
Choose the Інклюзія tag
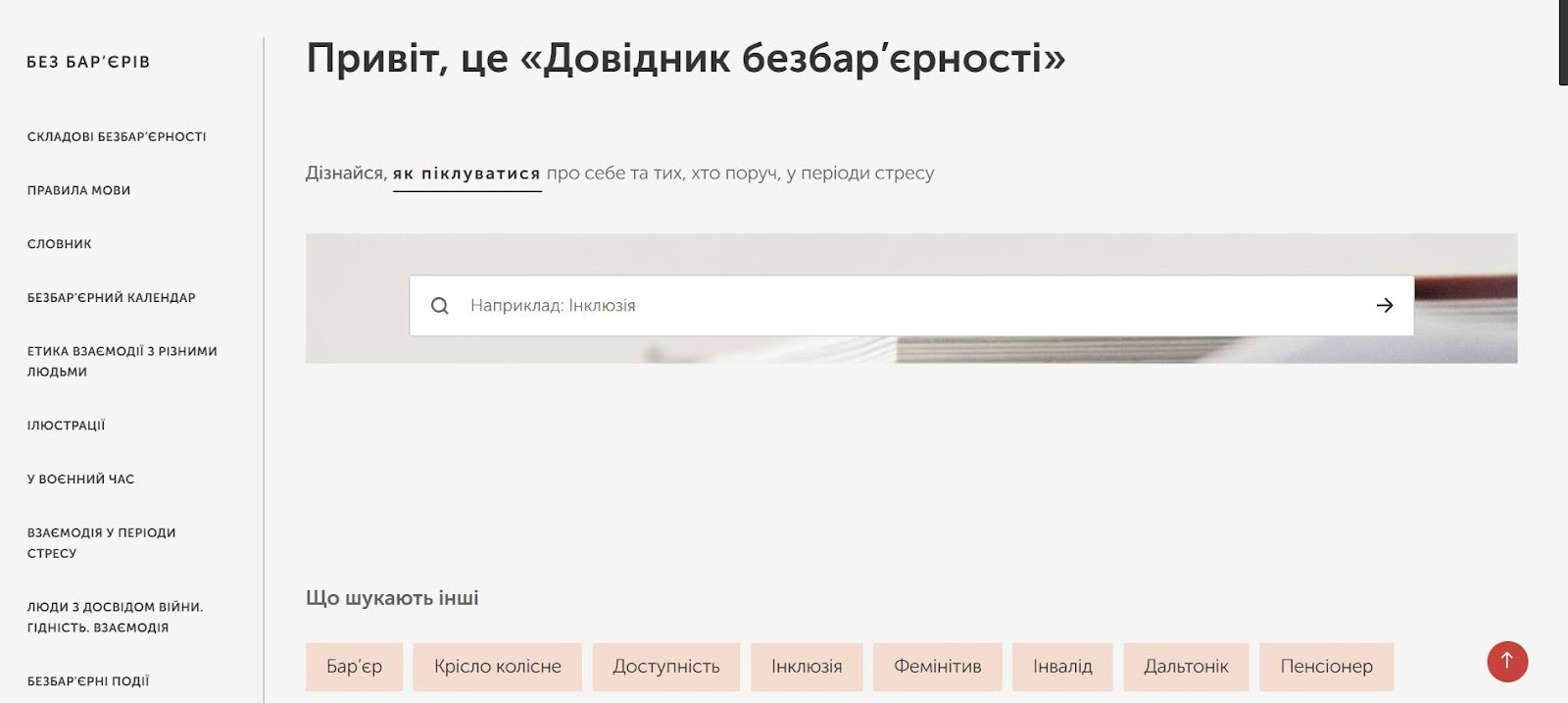point(807,667)
